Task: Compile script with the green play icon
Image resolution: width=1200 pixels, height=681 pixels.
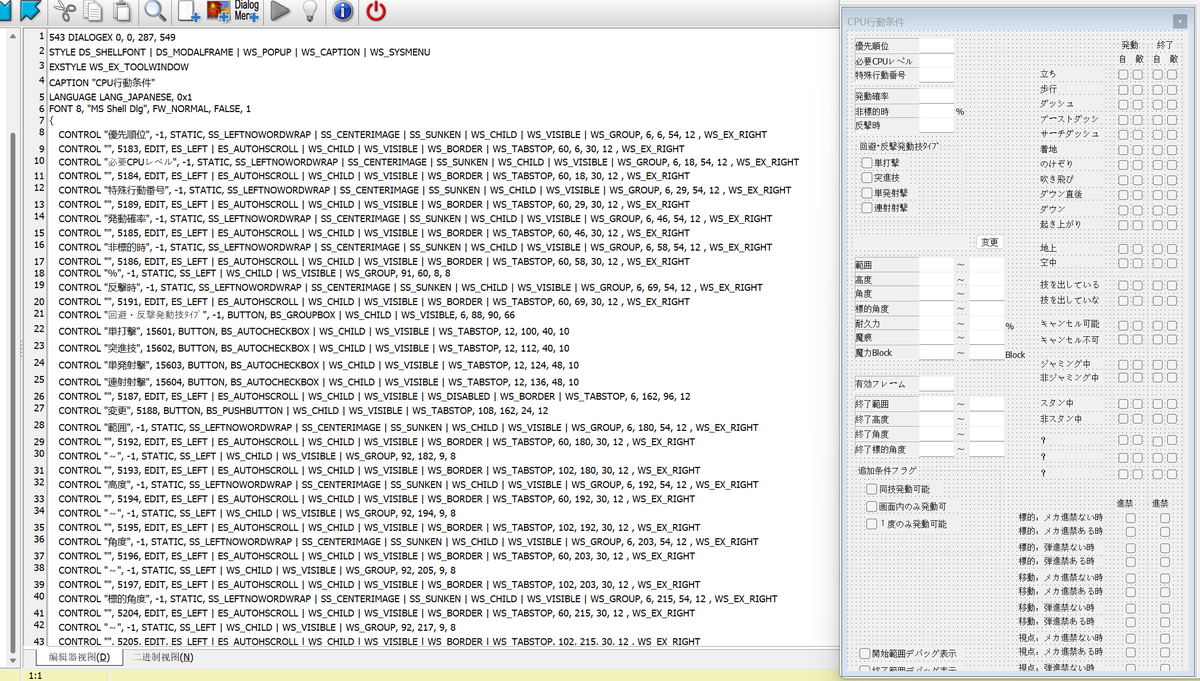Action: (280, 11)
